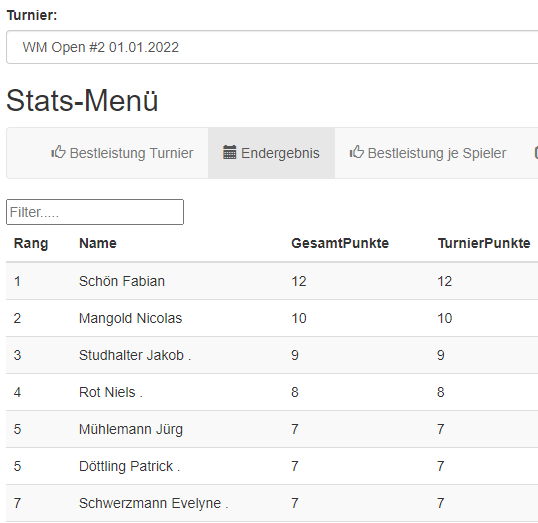
Task: Click calendar icon next to Endergebnis
Action: click(x=230, y=152)
